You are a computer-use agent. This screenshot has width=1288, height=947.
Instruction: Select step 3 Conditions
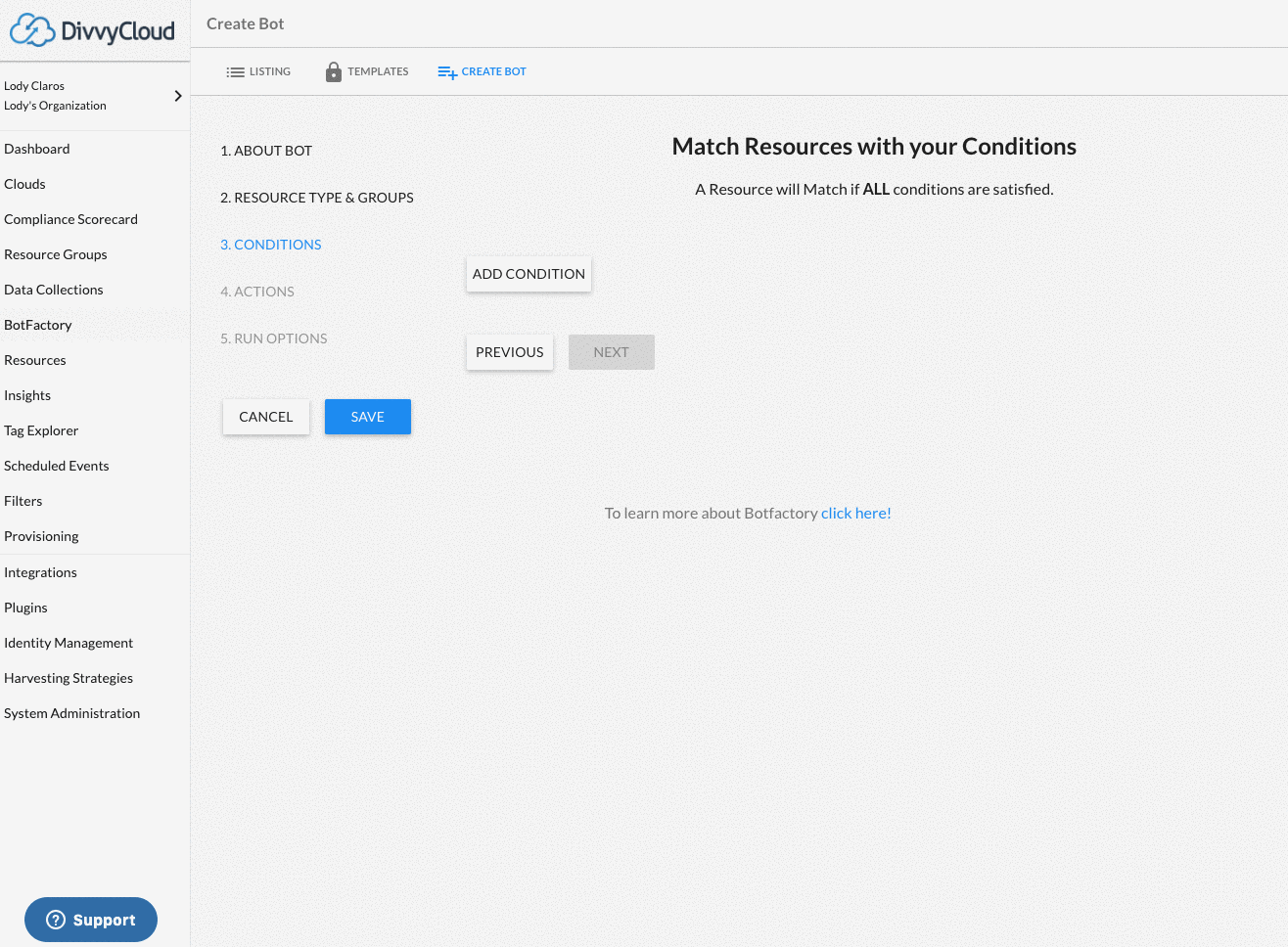[x=271, y=245]
